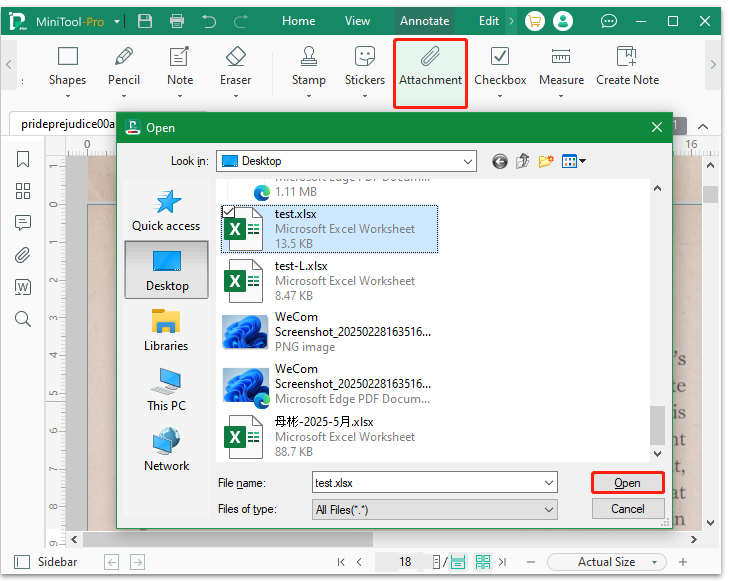The image size is (730, 583).
Task: Expand the Measure tool dropdown arrow
Action: click(561, 96)
